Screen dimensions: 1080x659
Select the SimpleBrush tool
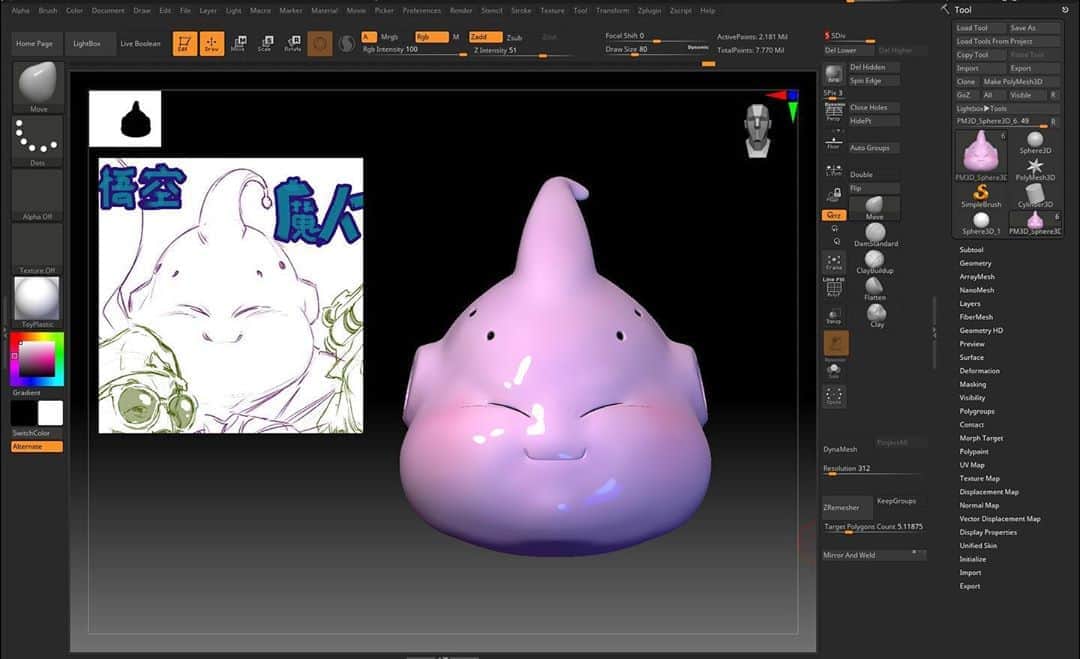(981, 196)
